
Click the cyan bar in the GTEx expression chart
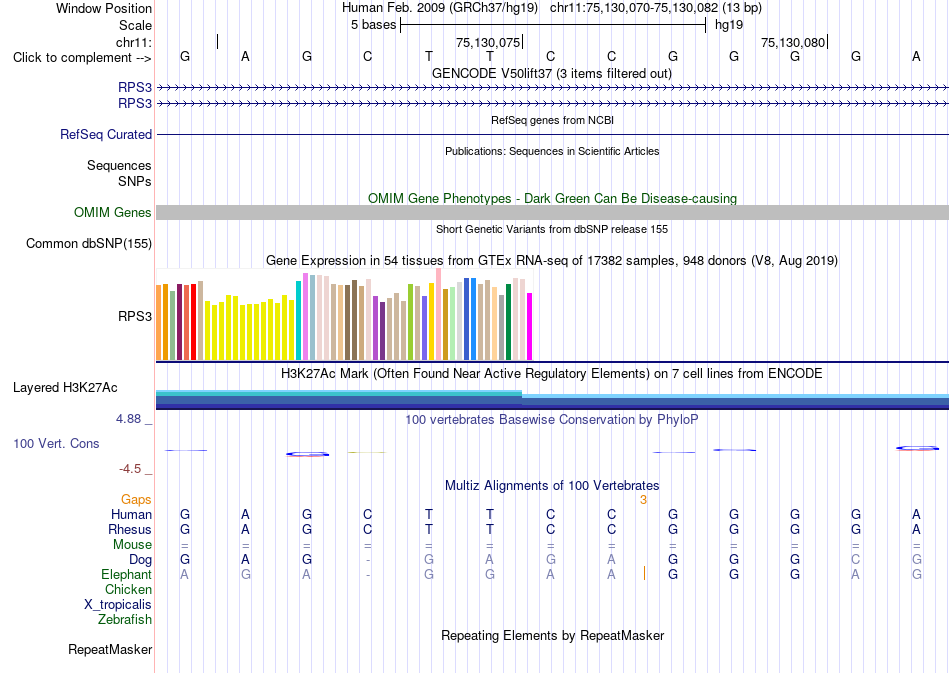click(299, 320)
